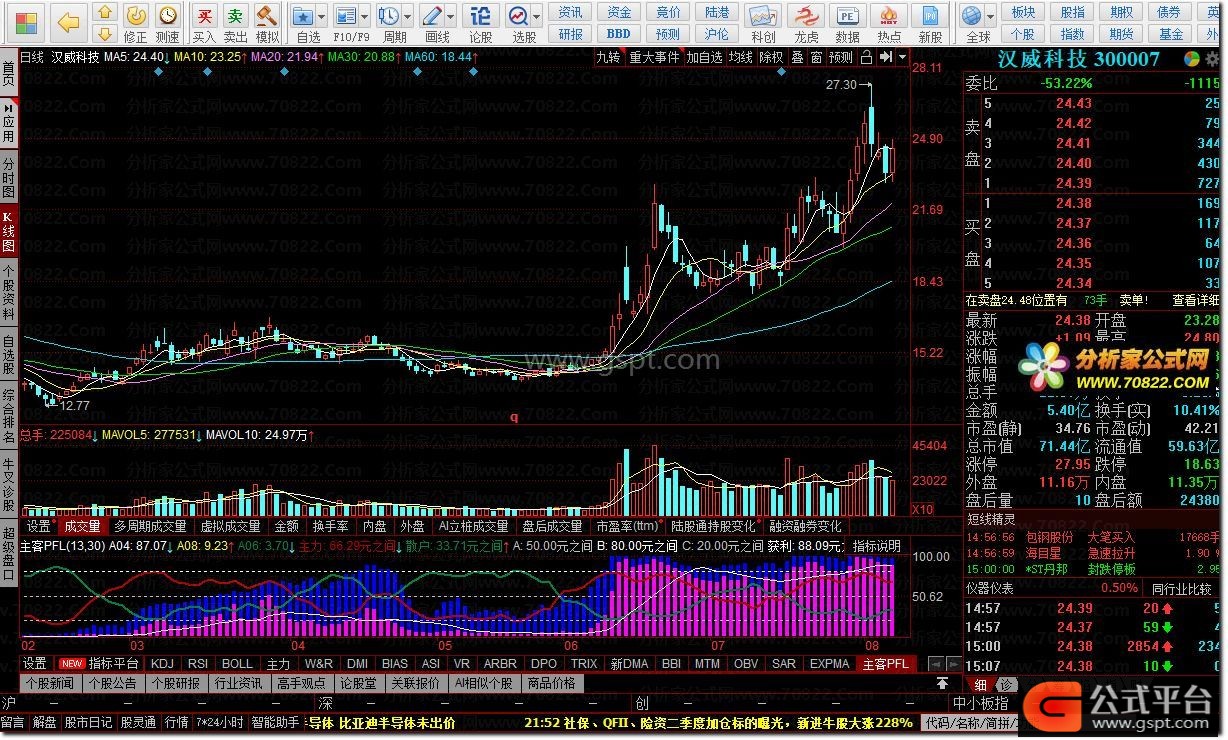Viewport: 1228px width, 740px height.
Task: Select the 主客PFL indicator tab
Action: (x=886, y=664)
